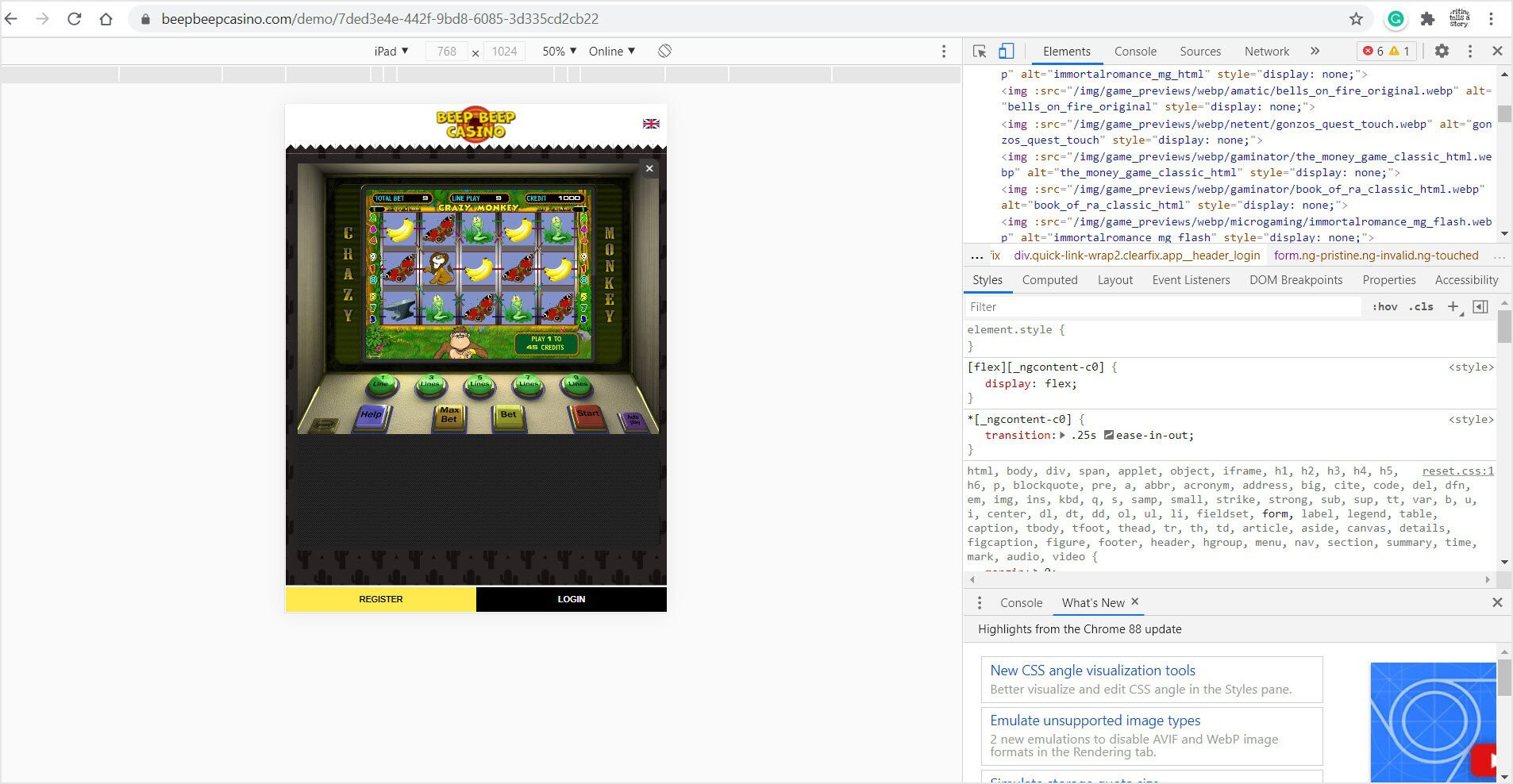Open DOM Breakpoints pane tab

coord(1296,280)
